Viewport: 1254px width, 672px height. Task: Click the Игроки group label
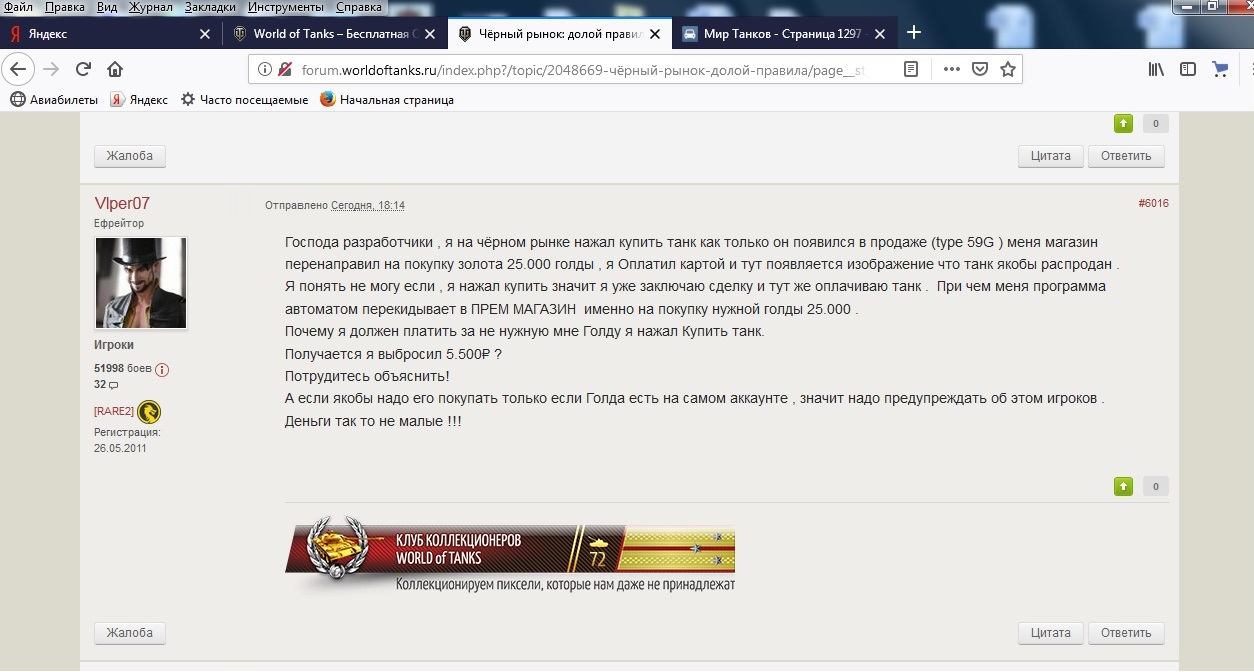(114, 346)
